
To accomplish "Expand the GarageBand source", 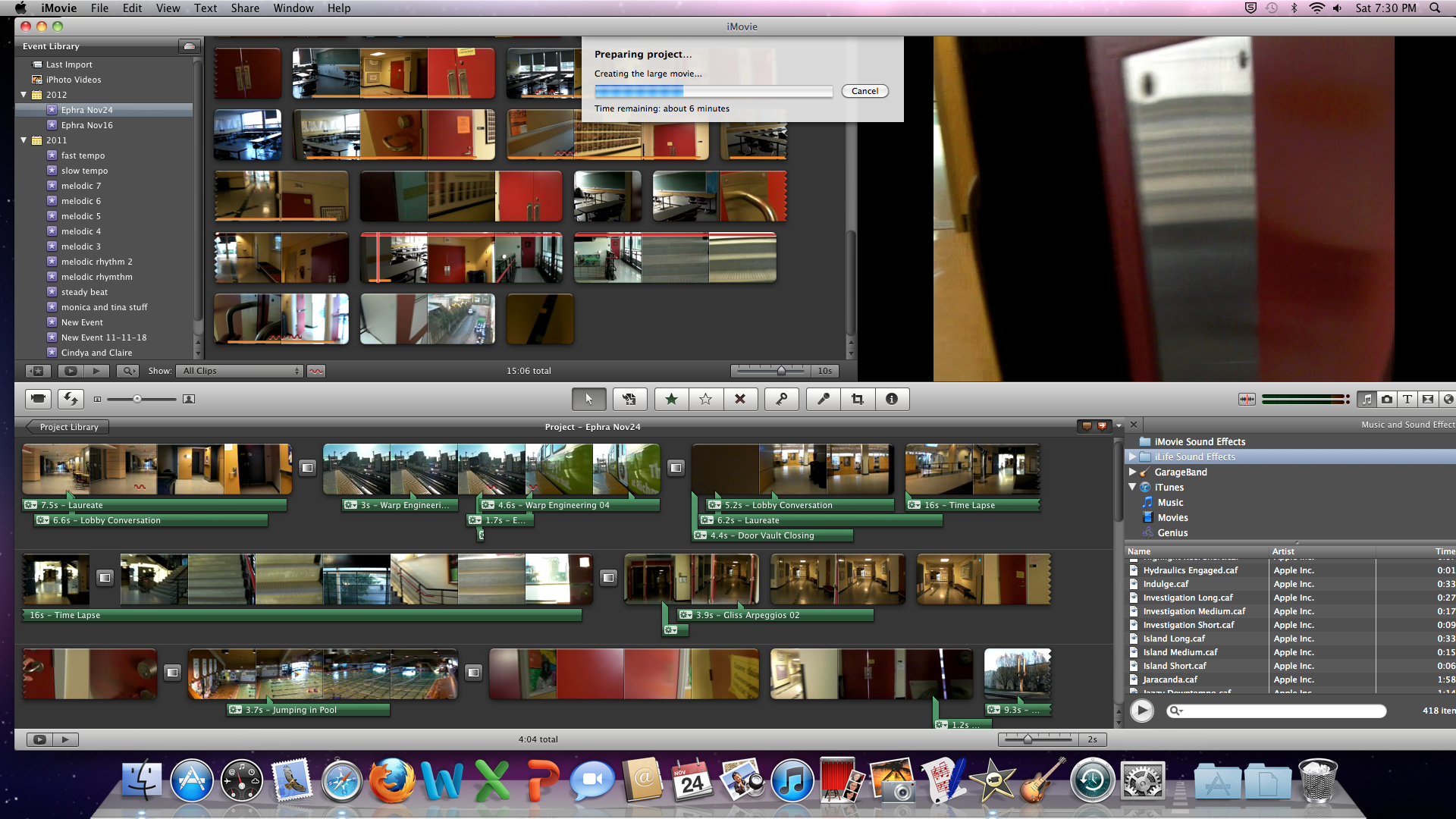I will pyautogui.click(x=1132, y=472).
